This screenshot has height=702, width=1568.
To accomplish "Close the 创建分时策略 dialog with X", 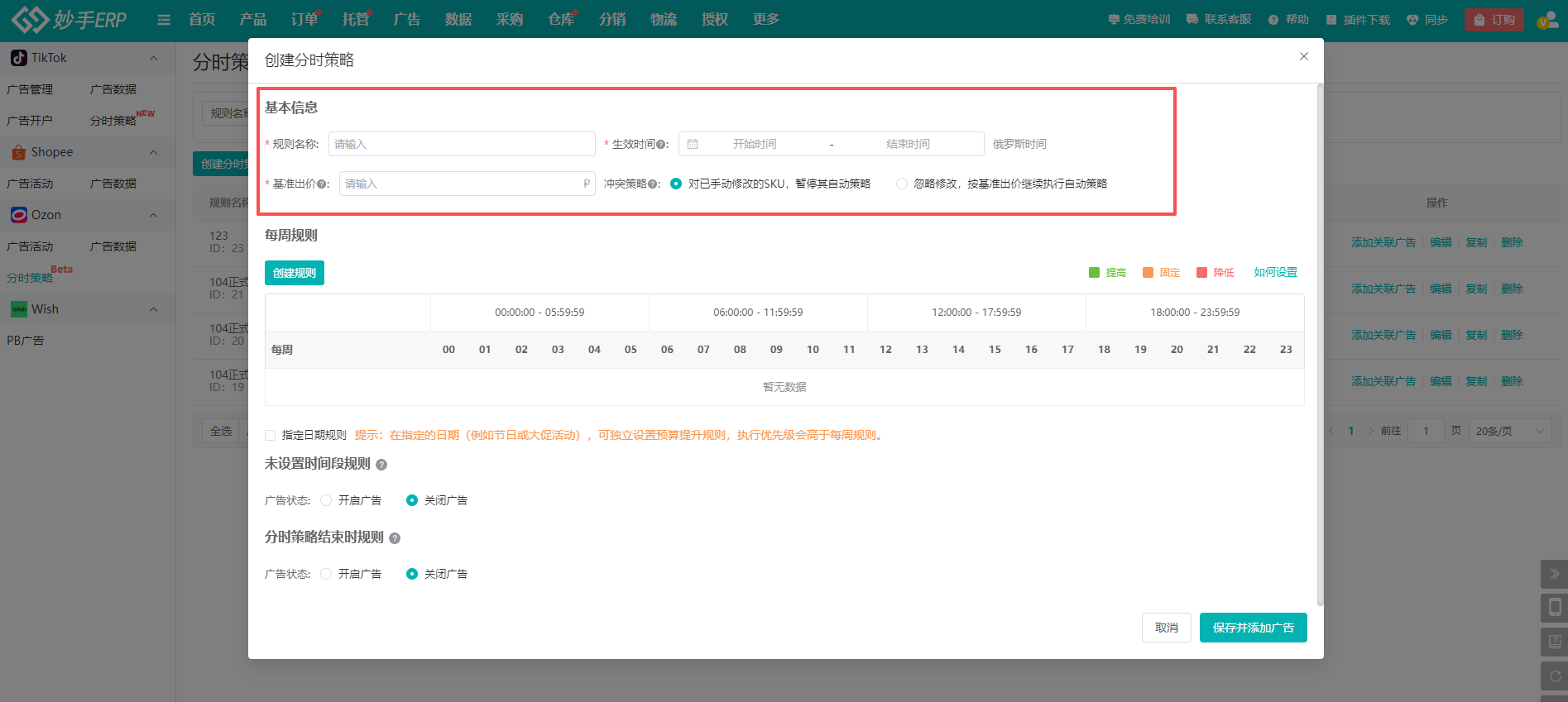I will coord(1304,56).
